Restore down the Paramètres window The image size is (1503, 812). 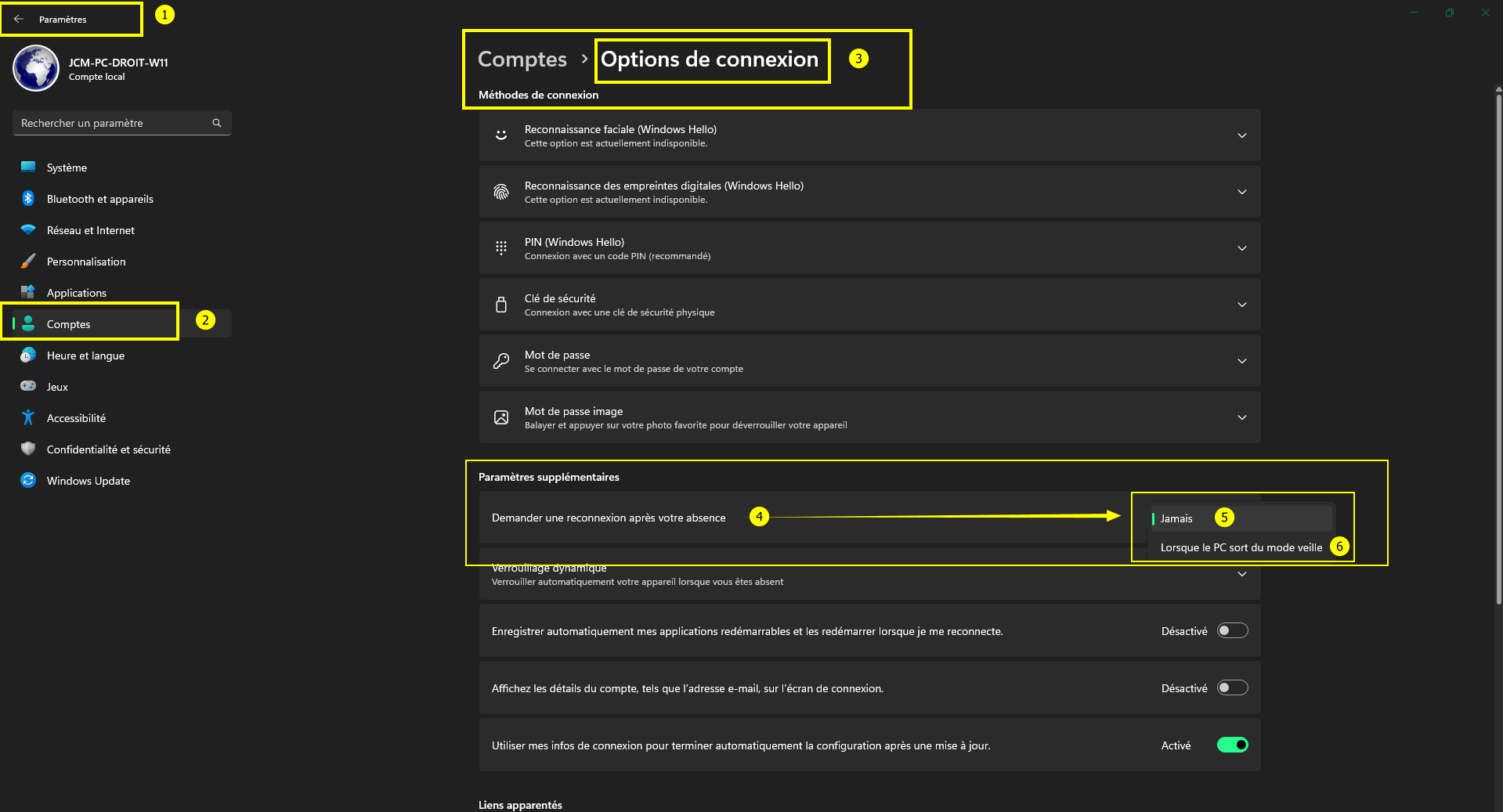tap(1450, 13)
